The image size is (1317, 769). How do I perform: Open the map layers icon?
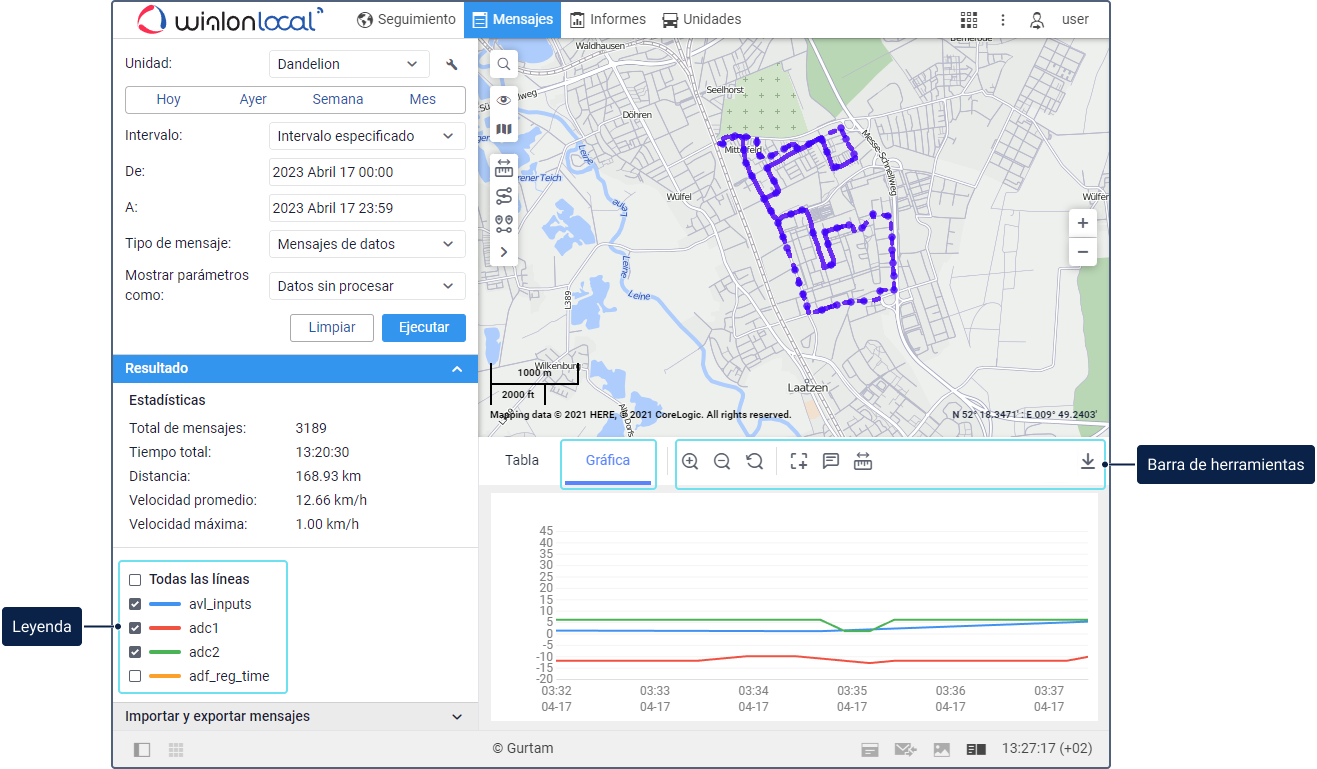(504, 129)
